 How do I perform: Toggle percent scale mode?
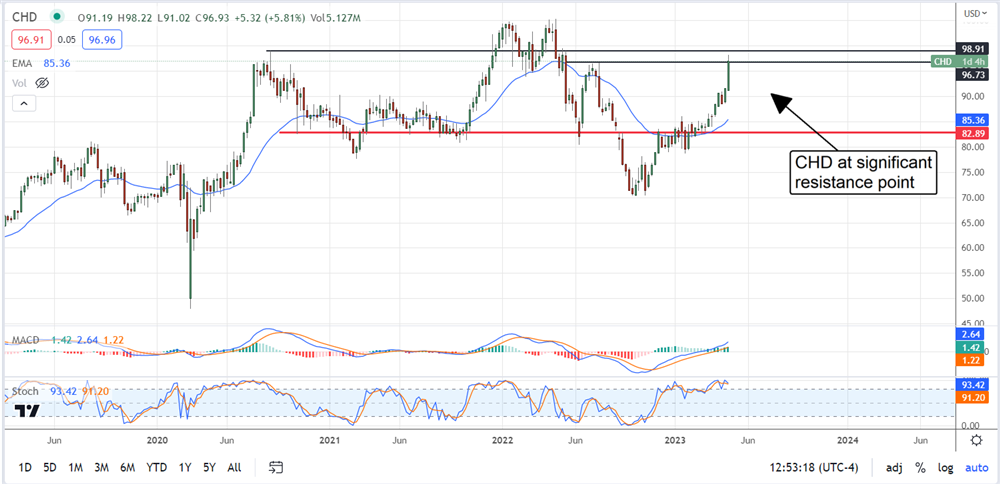coord(920,467)
